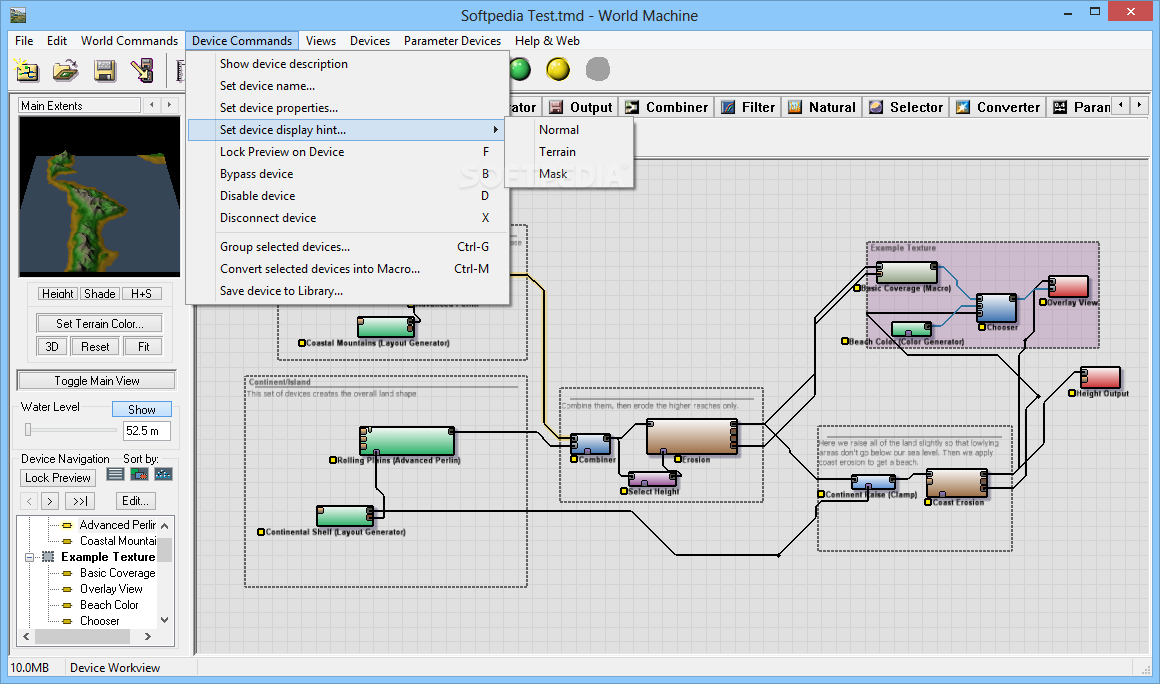Select the Basic Coverage Macro node
This screenshot has width=1160, height=684.
pos(907,273)
